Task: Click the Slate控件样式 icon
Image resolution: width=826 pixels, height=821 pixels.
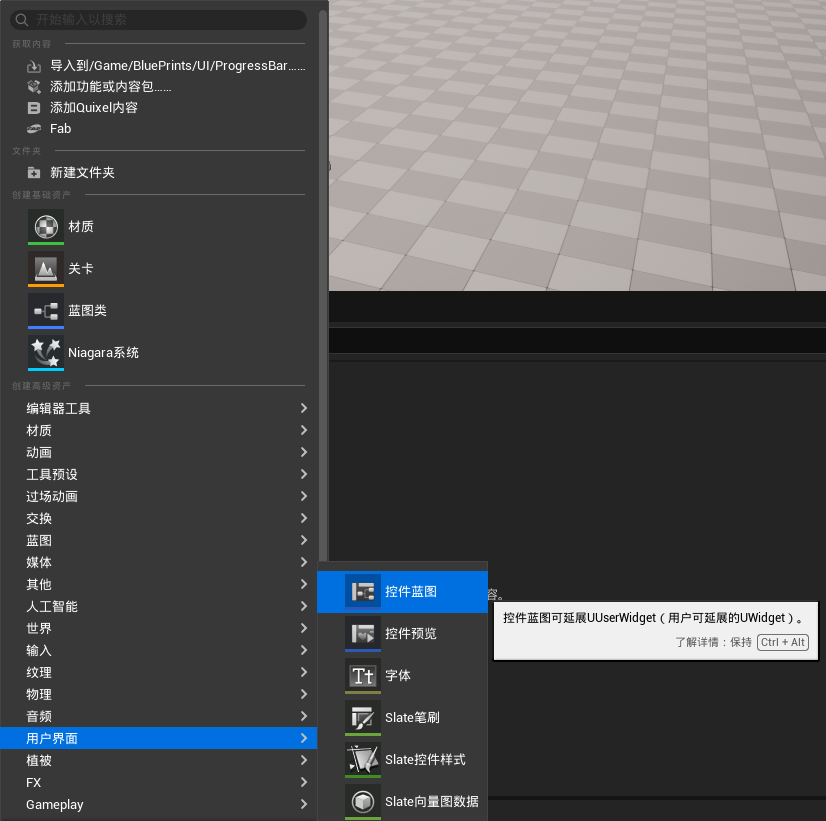Action: [363, 760]
